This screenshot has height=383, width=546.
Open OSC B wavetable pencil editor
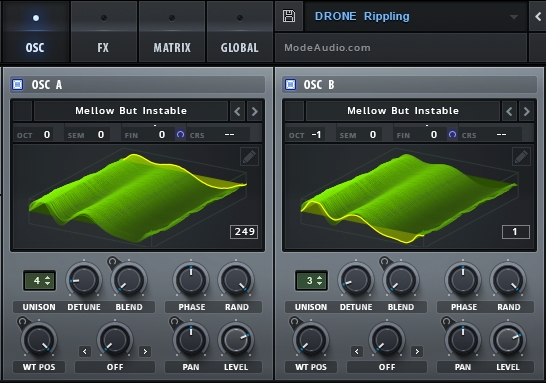coord(521,157)
